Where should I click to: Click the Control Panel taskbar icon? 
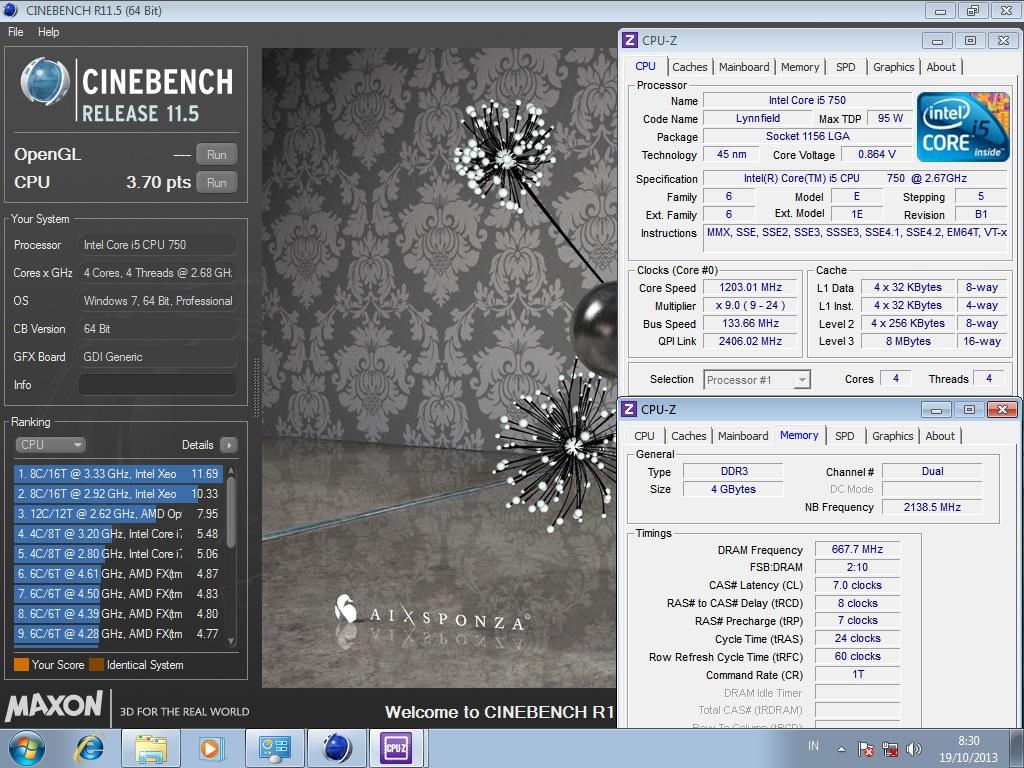(274, 748)
